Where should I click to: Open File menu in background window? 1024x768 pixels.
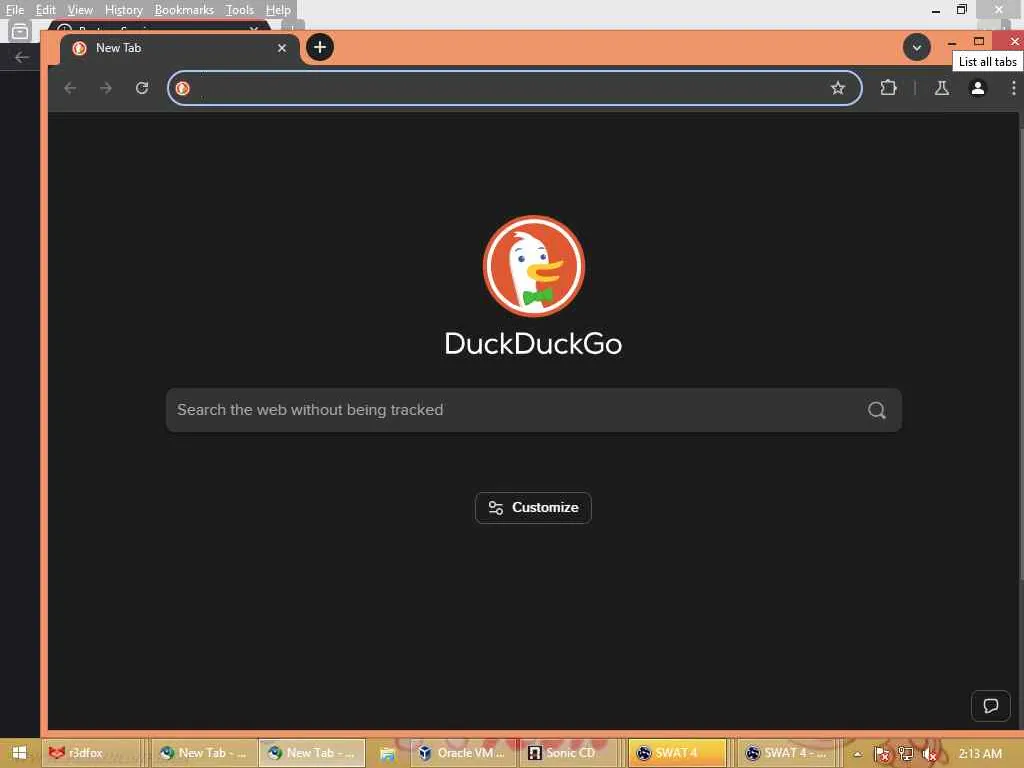[x=14, y=10]
